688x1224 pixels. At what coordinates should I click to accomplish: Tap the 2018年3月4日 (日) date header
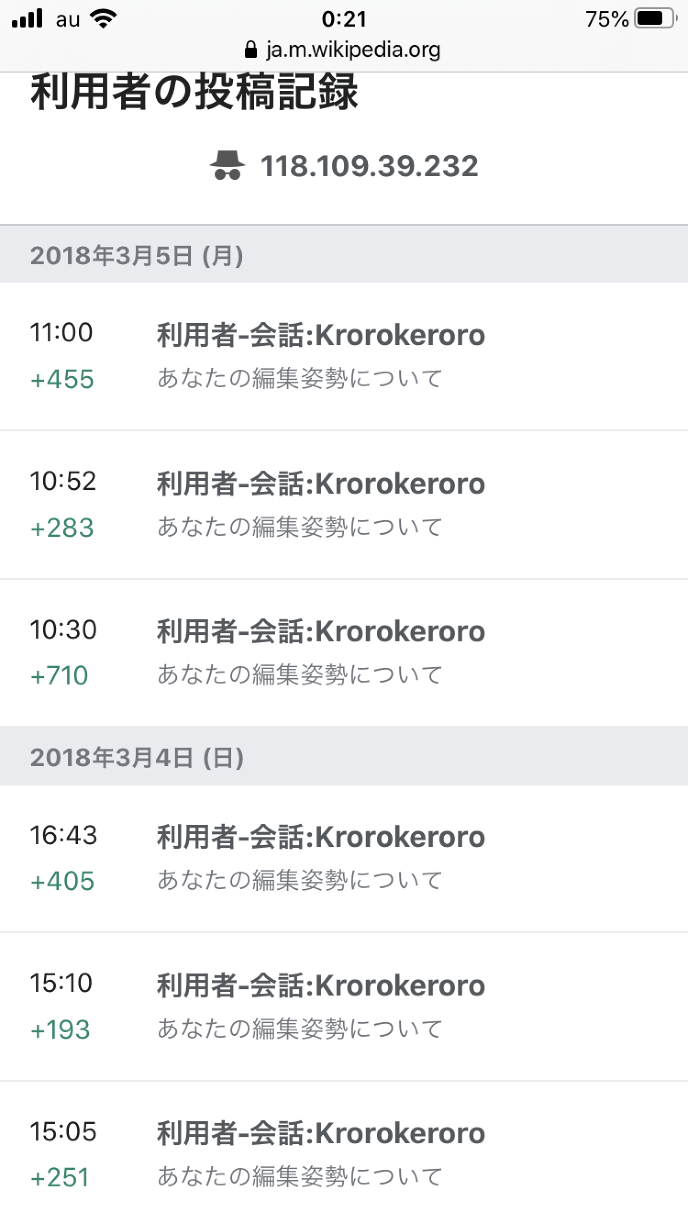[x=137, y=758]
